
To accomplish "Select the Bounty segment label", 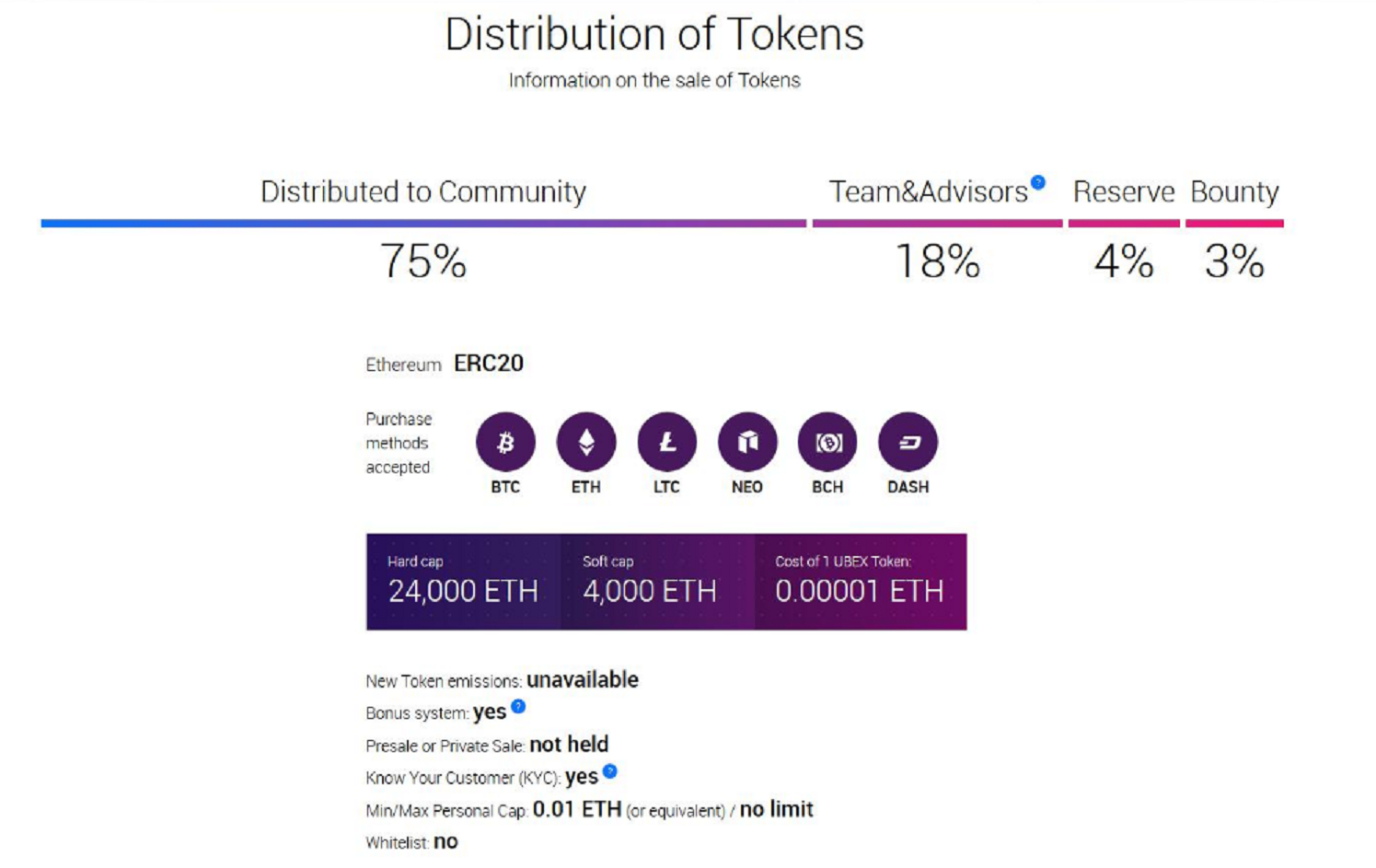I will click(1234, 191).
